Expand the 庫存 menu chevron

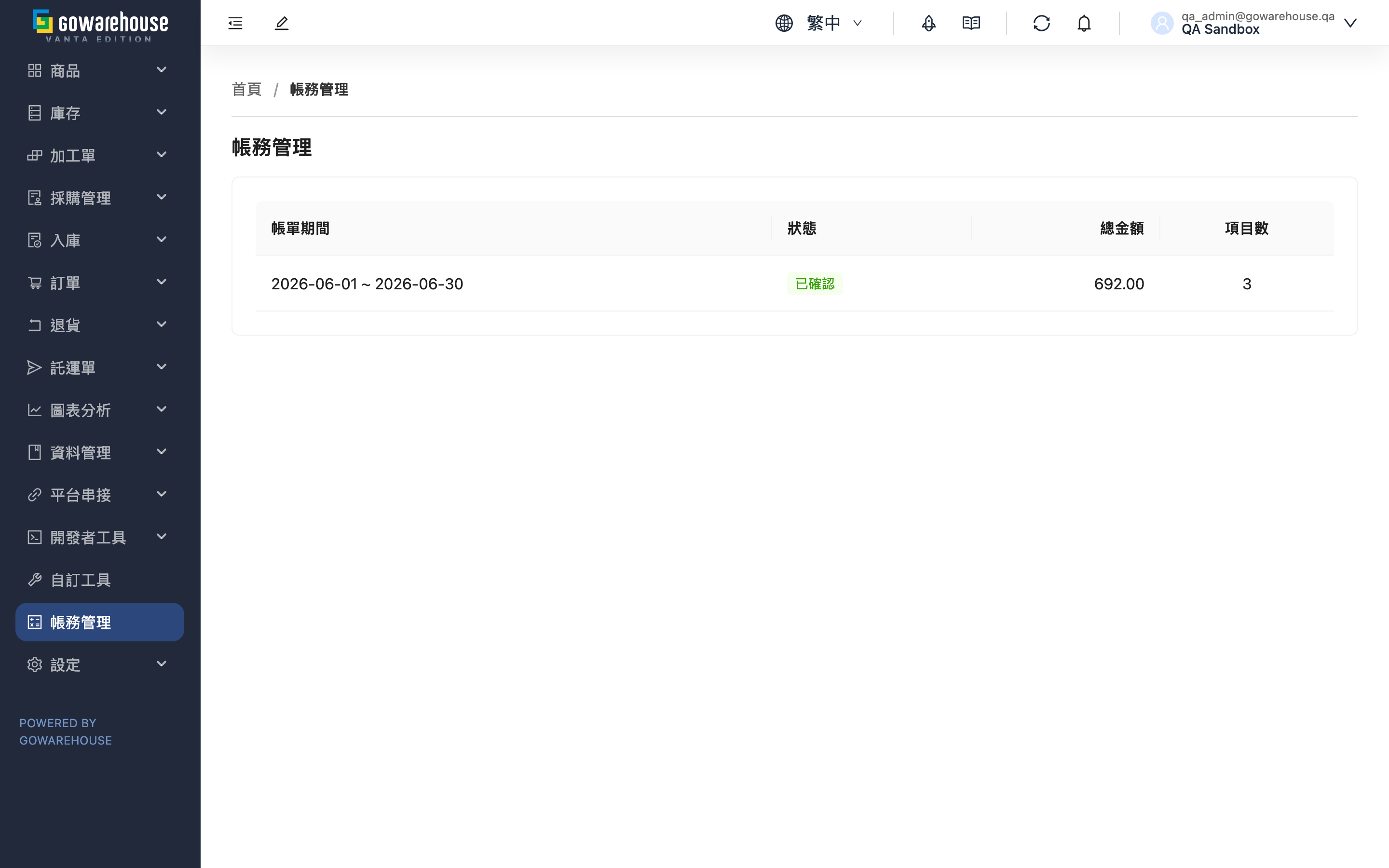pos(161,112)
